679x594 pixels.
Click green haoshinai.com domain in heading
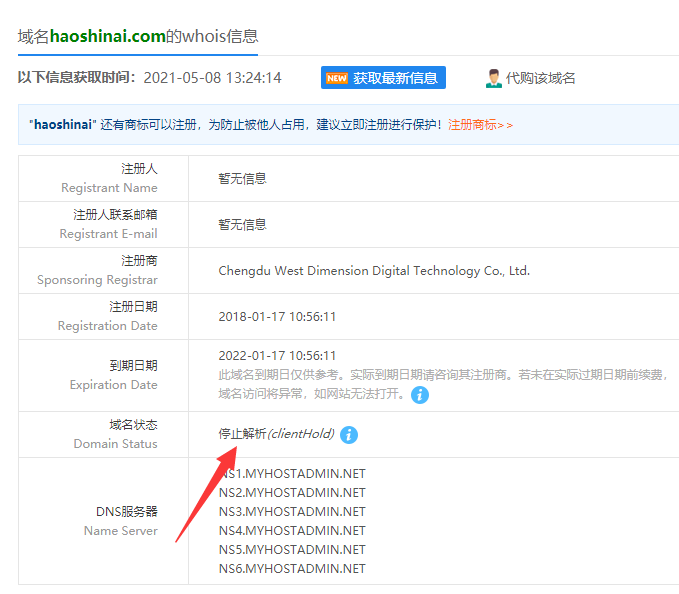(x=108, y=36)
